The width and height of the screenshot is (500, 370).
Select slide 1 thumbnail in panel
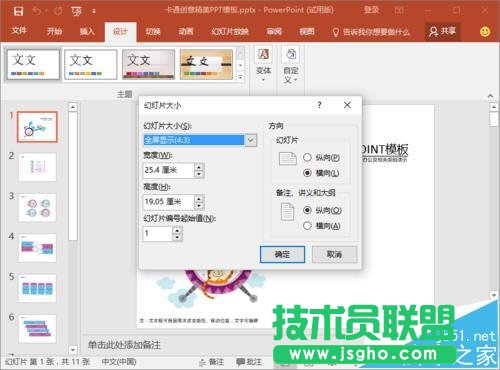tap(37, 127)
